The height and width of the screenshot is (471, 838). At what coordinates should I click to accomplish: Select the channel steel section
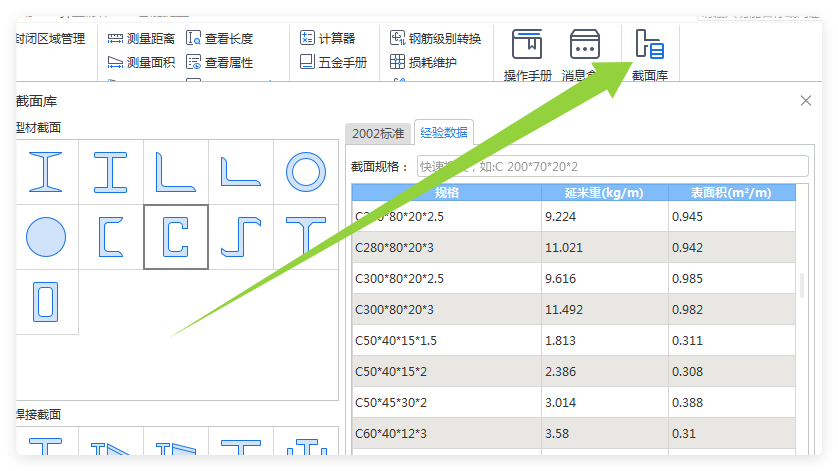(x=111, y=237)
